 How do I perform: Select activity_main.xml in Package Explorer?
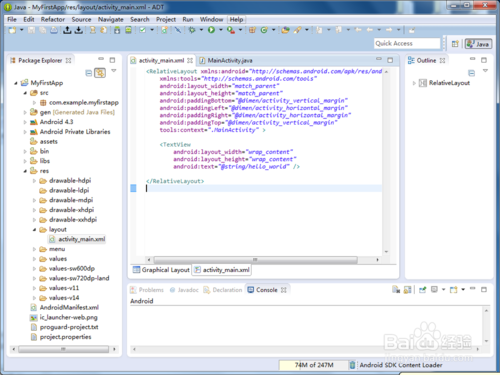[78, 239]
